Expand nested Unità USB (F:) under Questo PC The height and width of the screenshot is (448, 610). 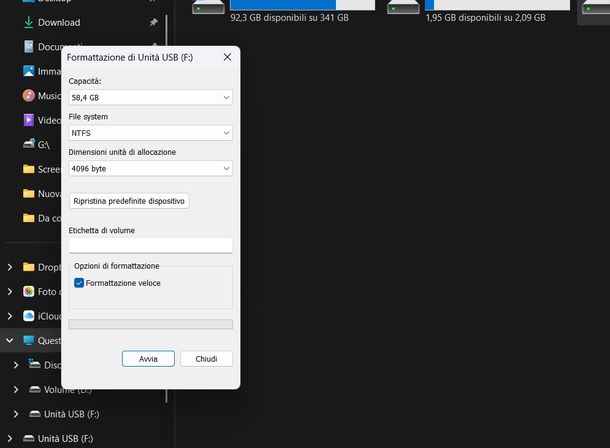point(16,414)
